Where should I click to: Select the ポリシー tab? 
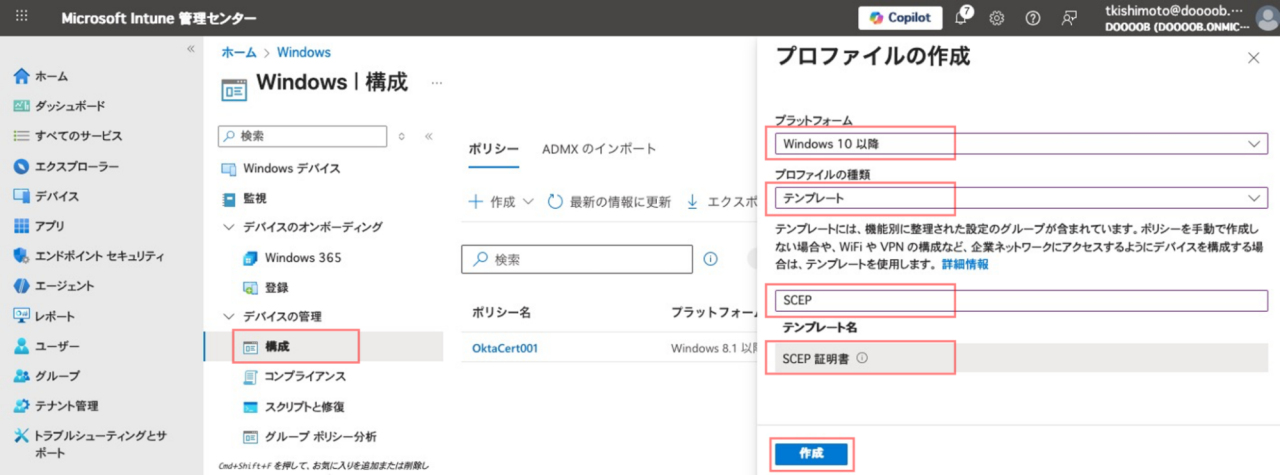pos(493,149)
